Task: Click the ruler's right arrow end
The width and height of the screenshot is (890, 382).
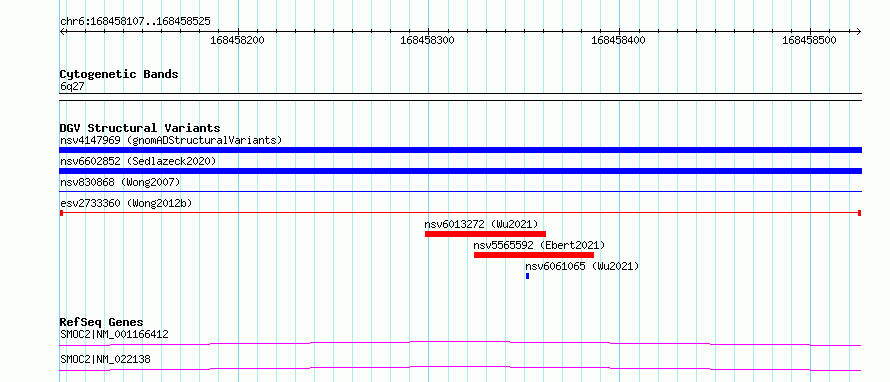Action: 858,31
